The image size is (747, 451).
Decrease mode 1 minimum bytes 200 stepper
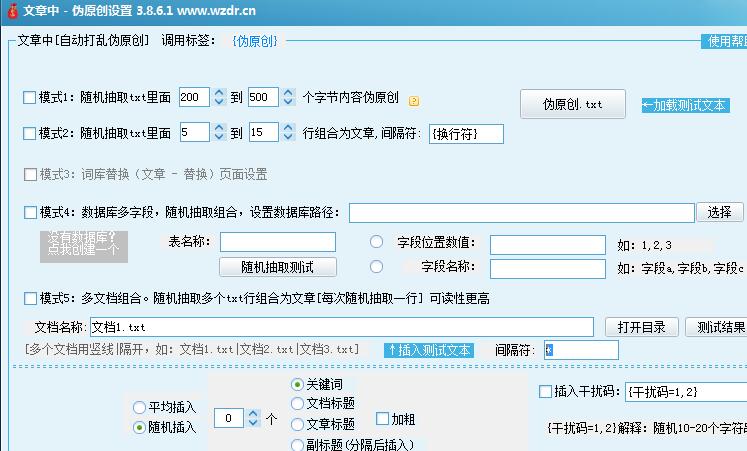tap(219, 101)
